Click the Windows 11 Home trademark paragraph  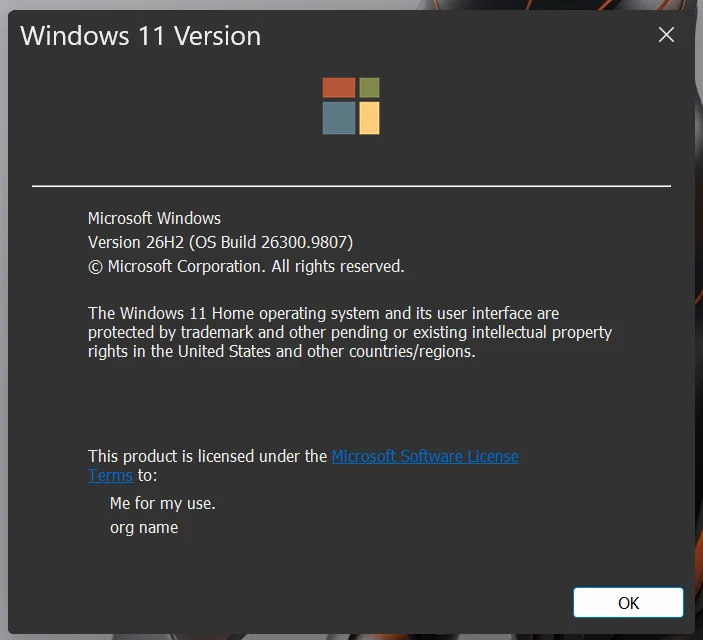point(350,332)
